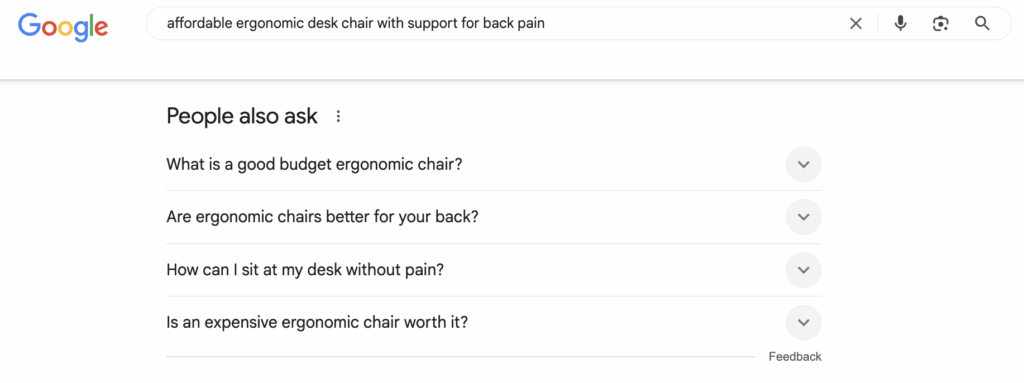Open search by image camera icon
Image resolution: width=1024 pixels, height=383 pixels.
940,24
